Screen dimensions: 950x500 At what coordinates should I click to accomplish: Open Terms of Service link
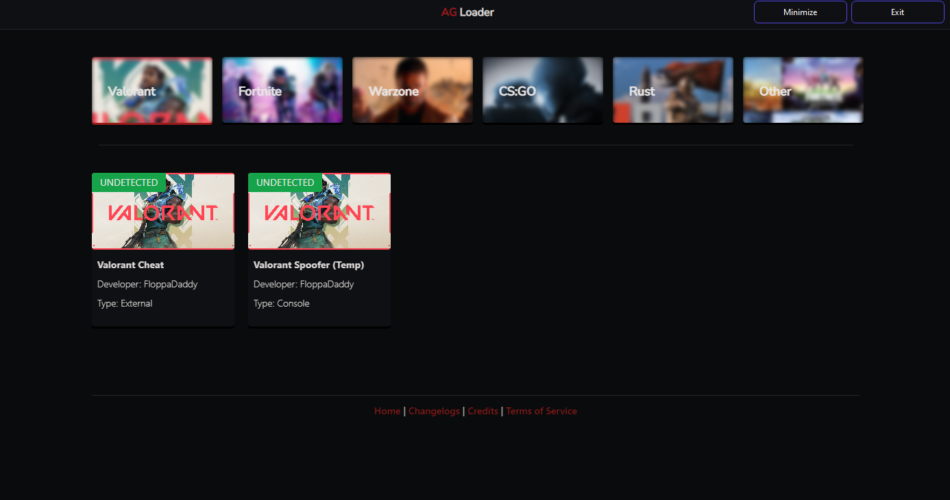coord(542,411)
